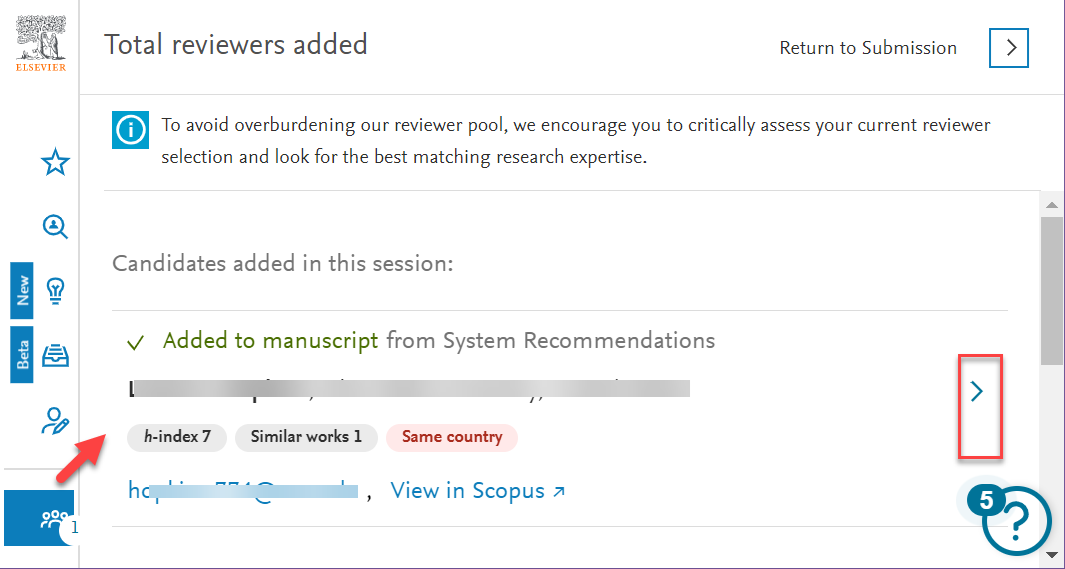Click the reviewer's blurred email address
Viewport: 1065px width, 569px height.
(242, 490)
